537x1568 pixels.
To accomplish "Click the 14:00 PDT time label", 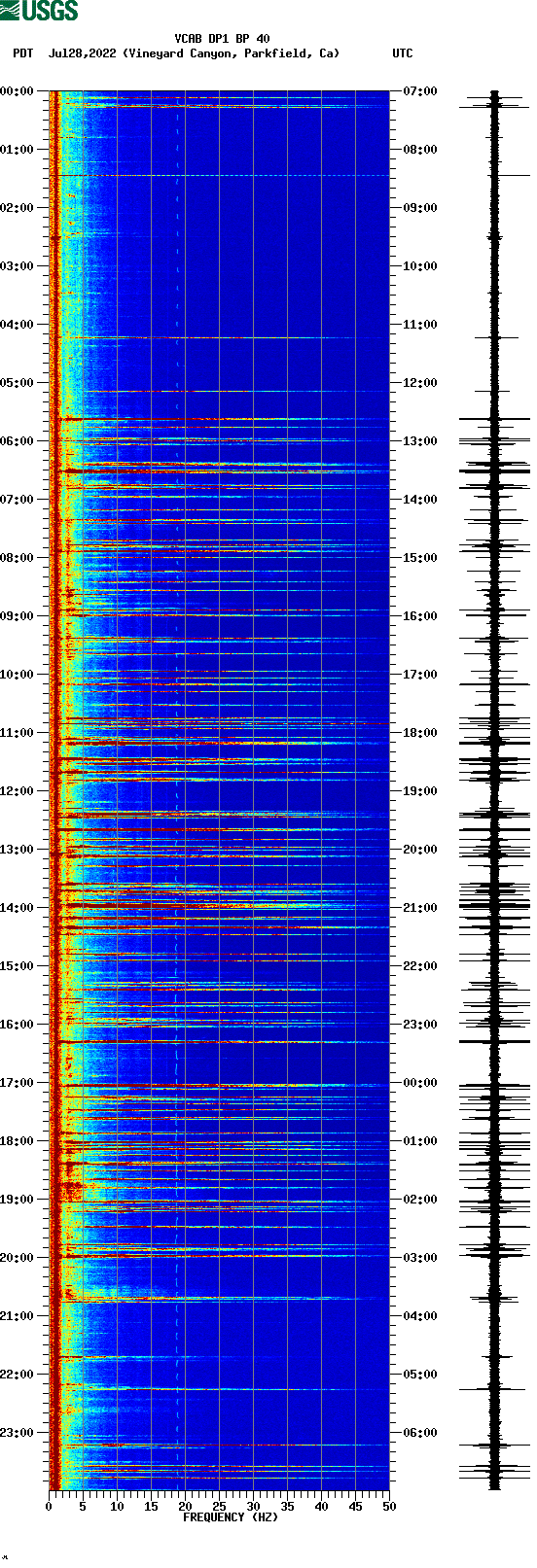I will click(17, 908).
